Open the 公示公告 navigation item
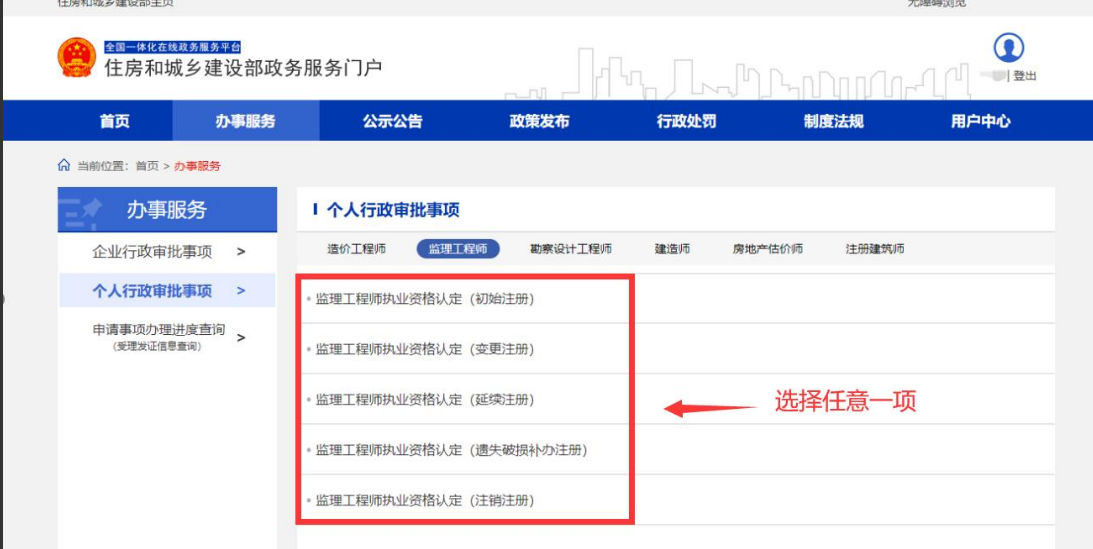 [392, 121]
